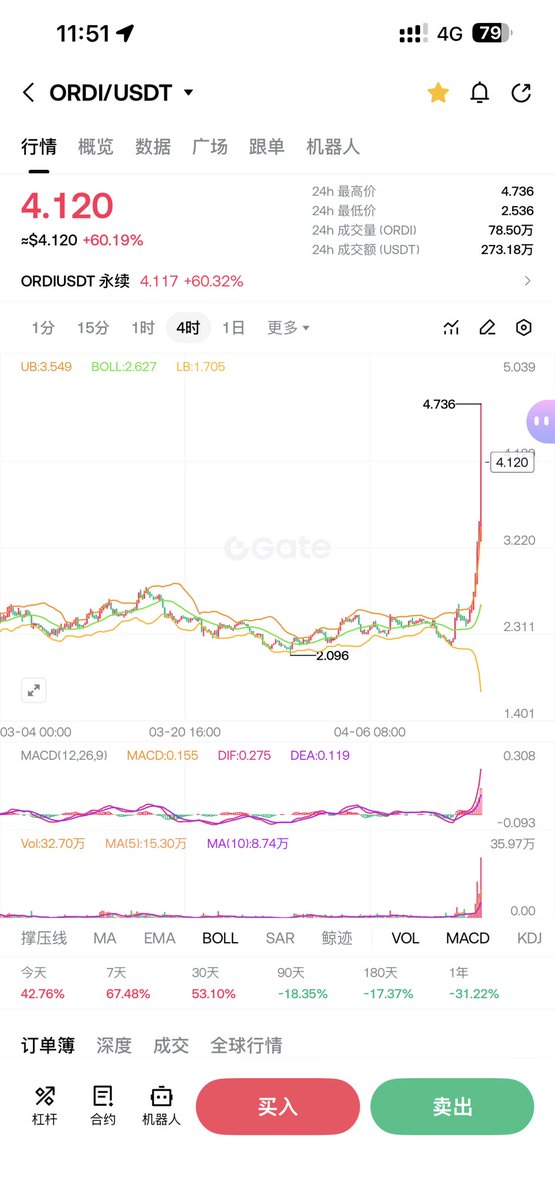Tap the share icon
The height and width of the screenshot is (1200, 555).
coord(521,93)
